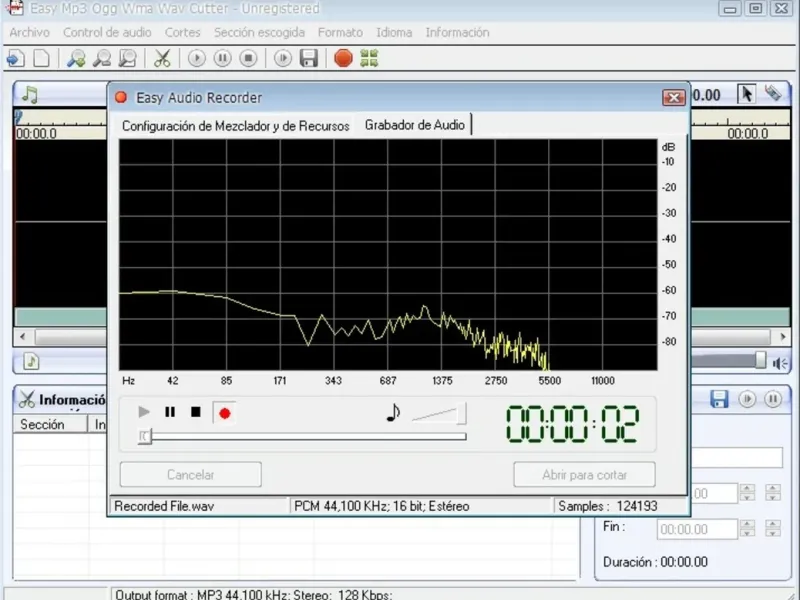This screenshot has width=800, height=600.
Task: Click the new blank file icon
Action: coord(41,58)
